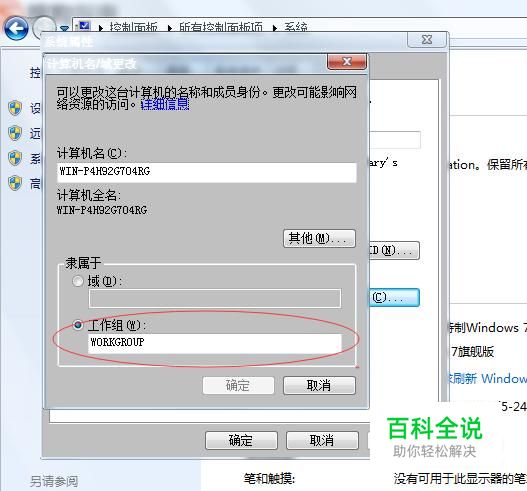This screenshot has height=491, width=527.
Task: Click the computer description field in 系统属性
Action: click(x=395, y=140)
